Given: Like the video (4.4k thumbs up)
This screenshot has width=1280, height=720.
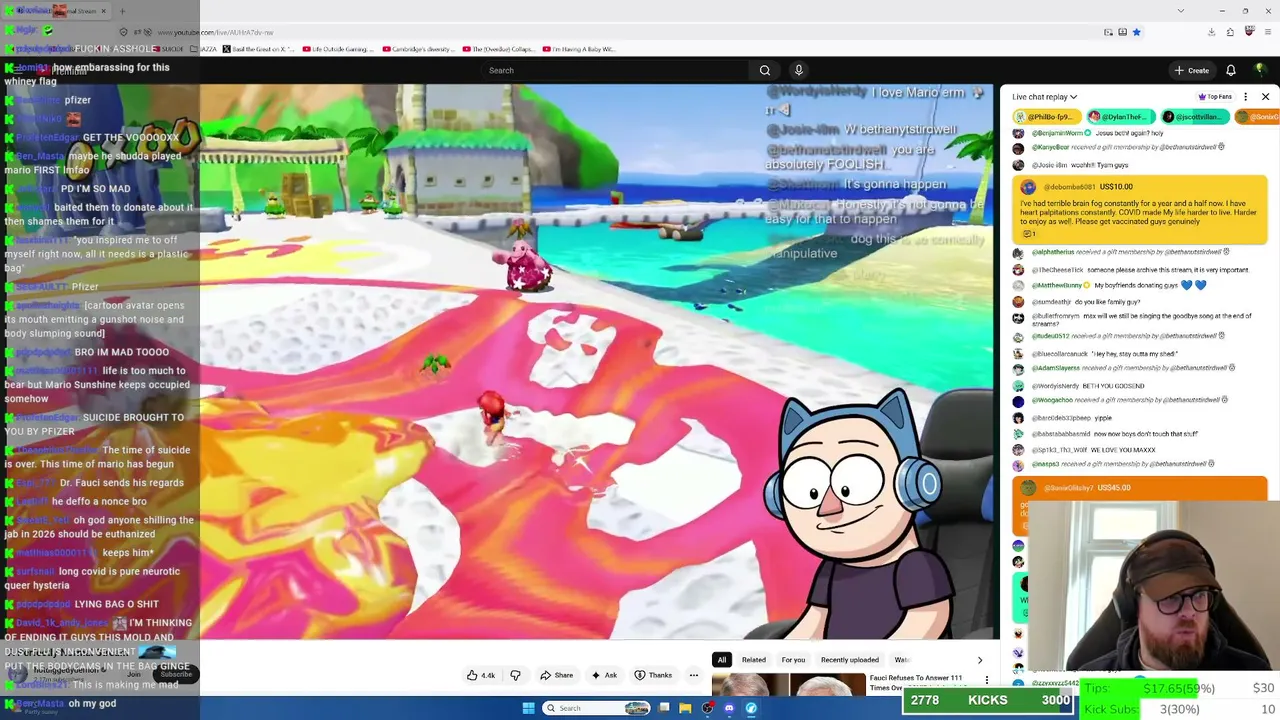Looking at the screenshot, I should click(x=481, y=675).
